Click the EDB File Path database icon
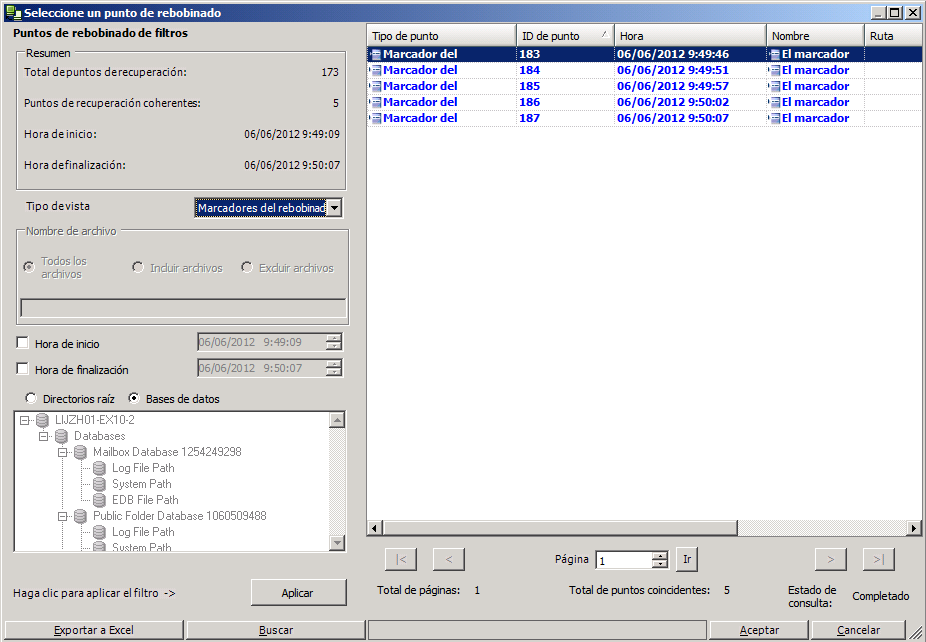This screenshot has height=642, width=926. click(x=99, y=500)
